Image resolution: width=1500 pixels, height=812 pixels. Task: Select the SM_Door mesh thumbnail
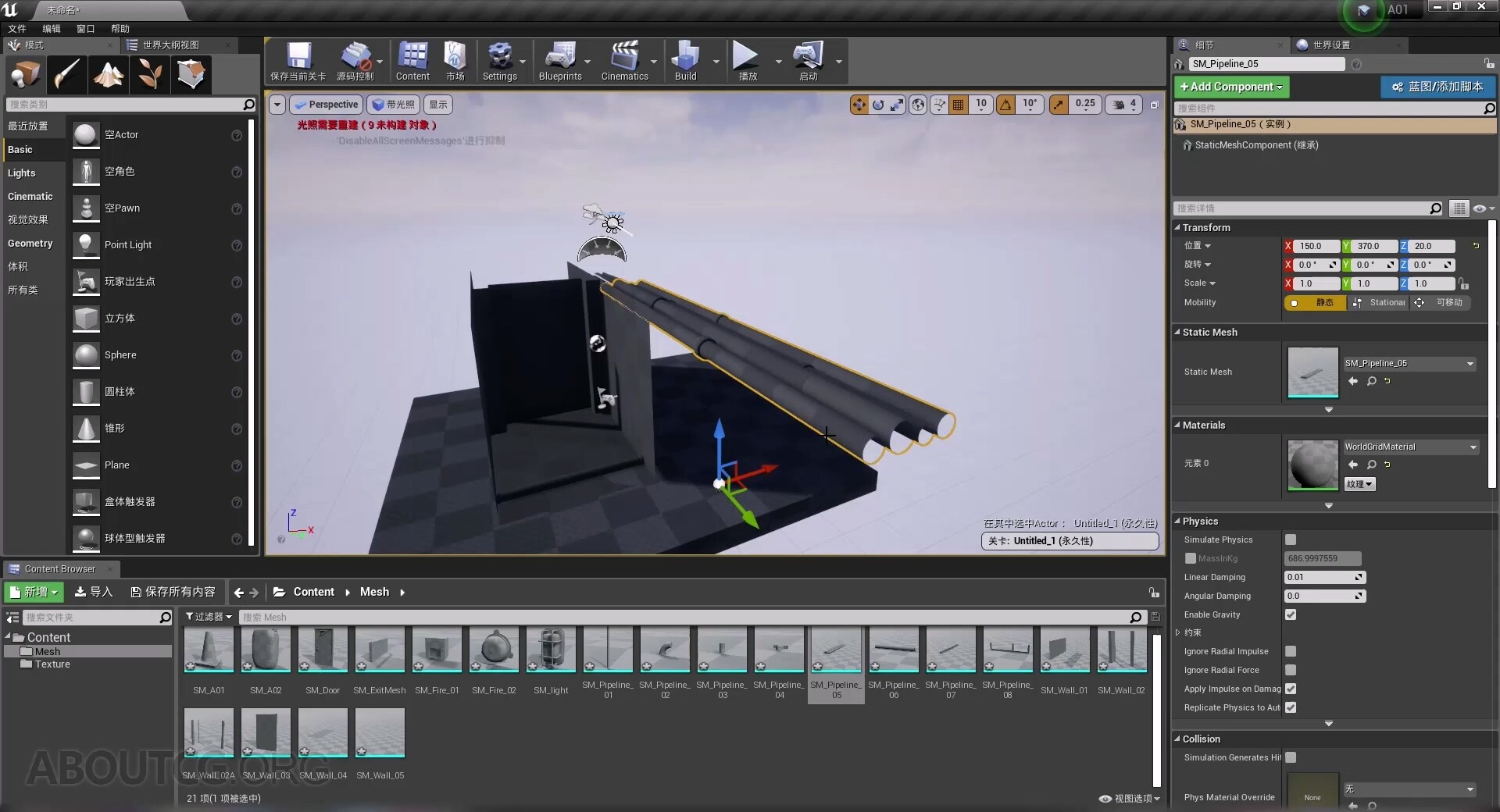[x=322, y=650]
